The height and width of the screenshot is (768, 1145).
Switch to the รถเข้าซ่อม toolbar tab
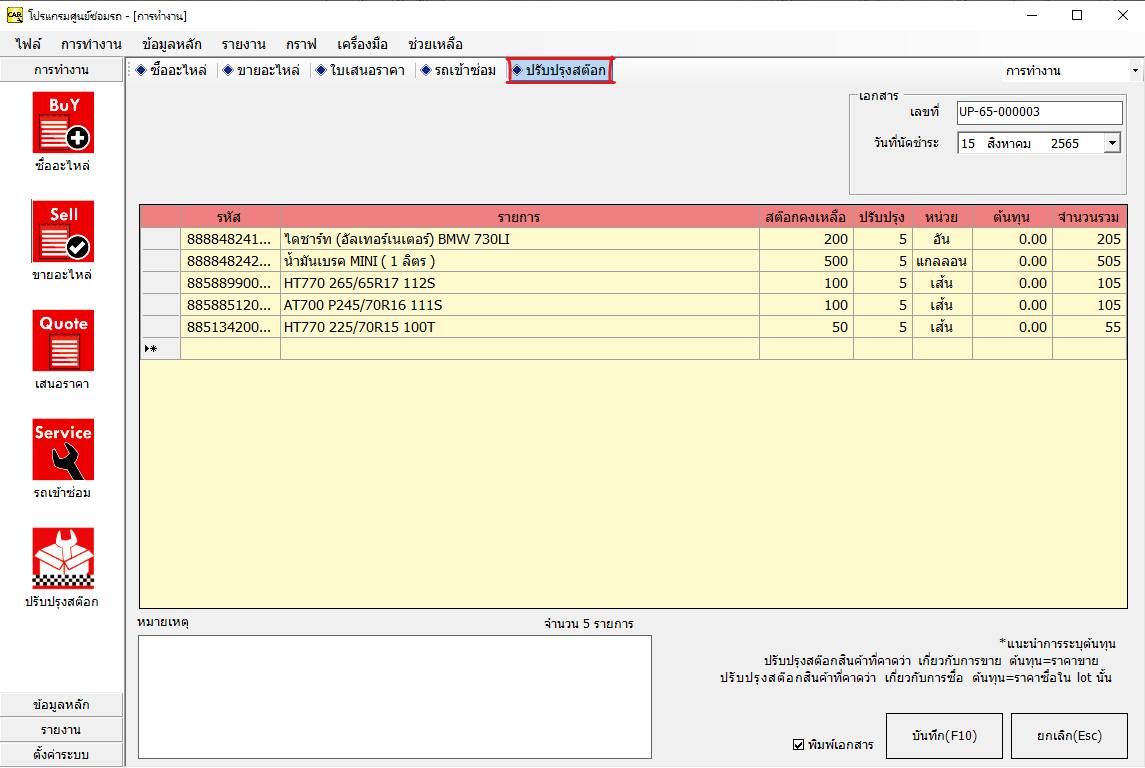point(459,70)
